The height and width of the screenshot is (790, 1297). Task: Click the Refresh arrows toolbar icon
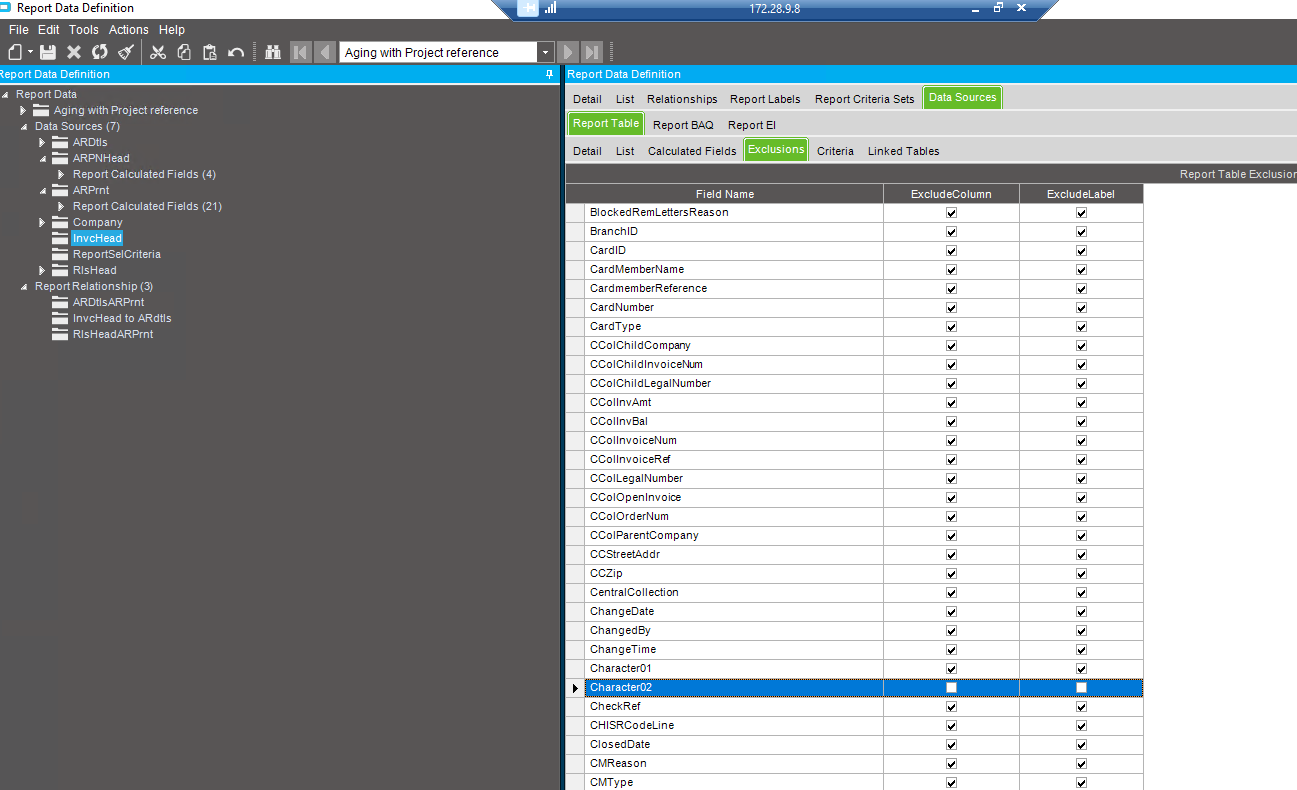99,52
